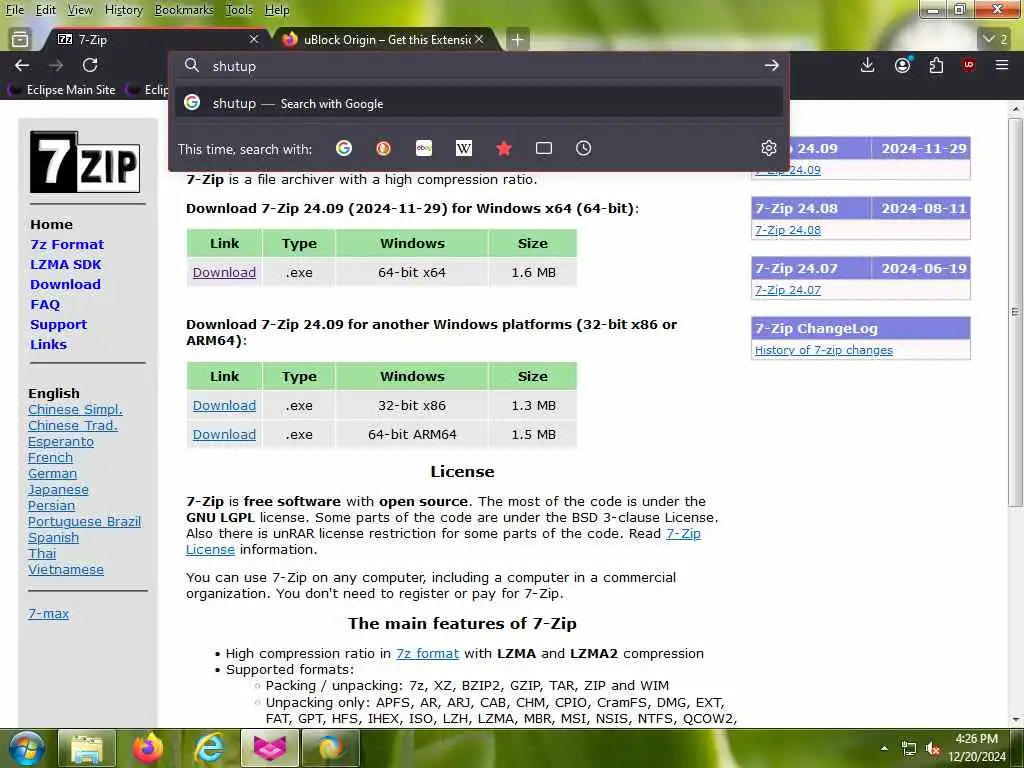Reload the current page
Screen dimensions: 1024x768
(x=90, y=65)
